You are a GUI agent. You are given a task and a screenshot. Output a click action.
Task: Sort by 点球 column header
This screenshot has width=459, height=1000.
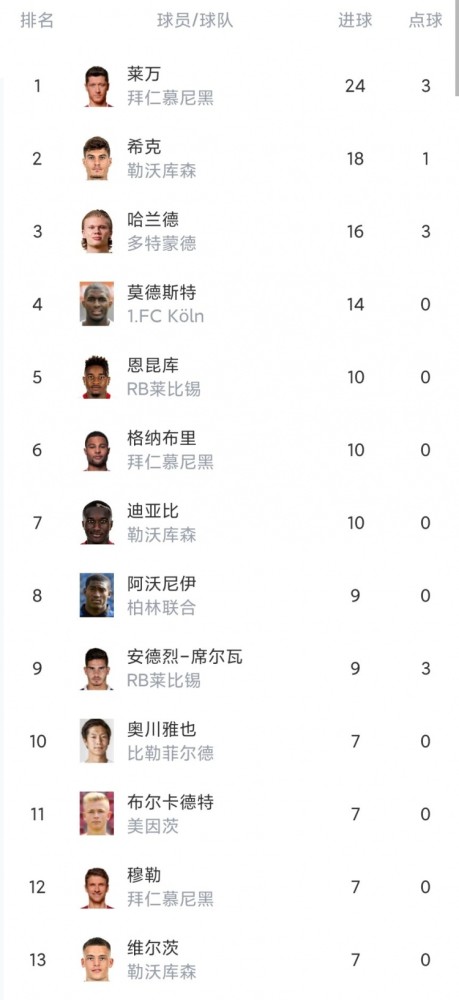[x=425, y=20]
